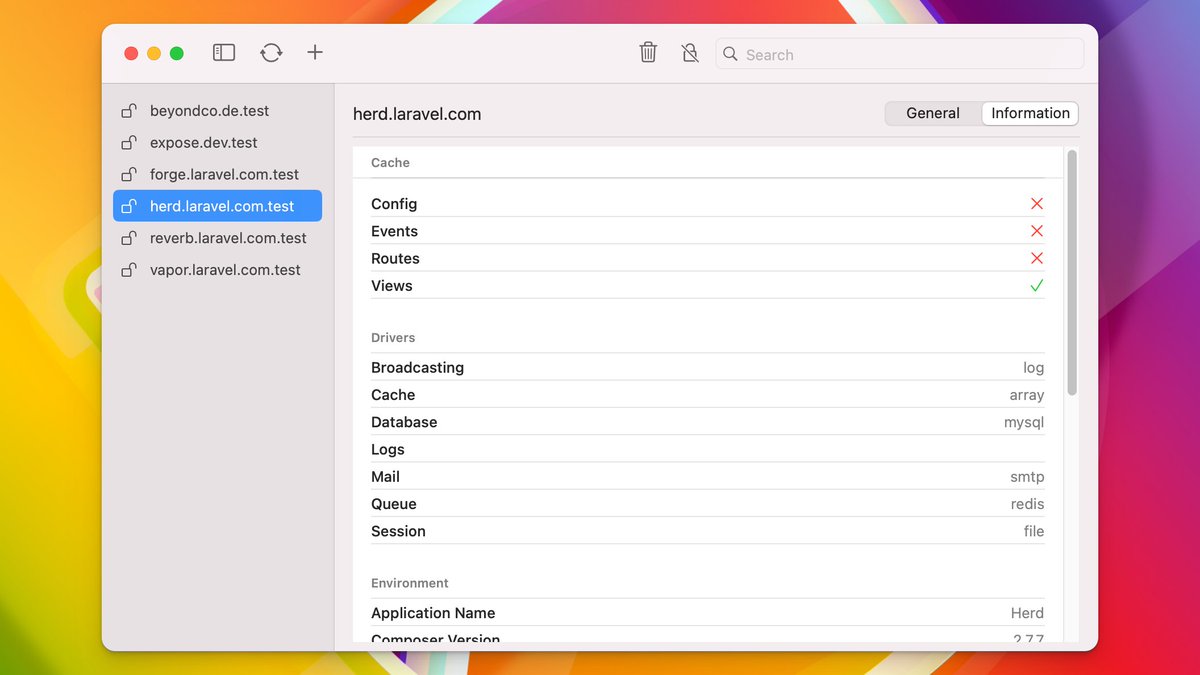Click the herd.laravel.com heading
This screenshot has width=1200, height=675.
[417, 114]
